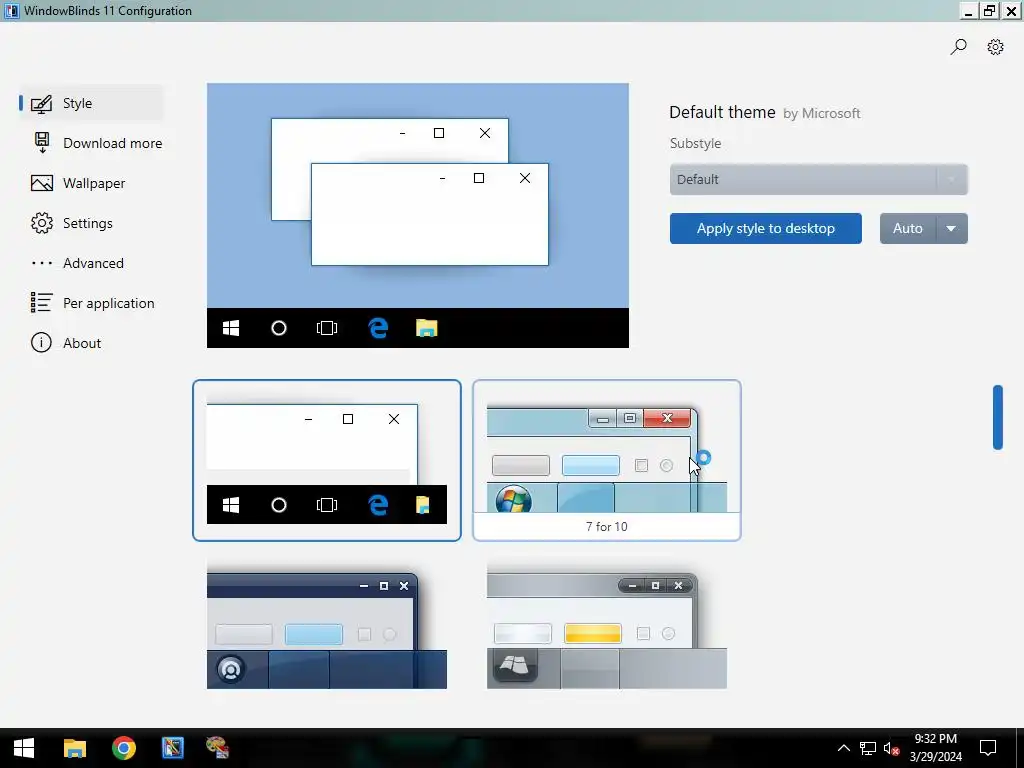1024x768 pixels.
Task: Open the About page label
Action: point(82,343)
